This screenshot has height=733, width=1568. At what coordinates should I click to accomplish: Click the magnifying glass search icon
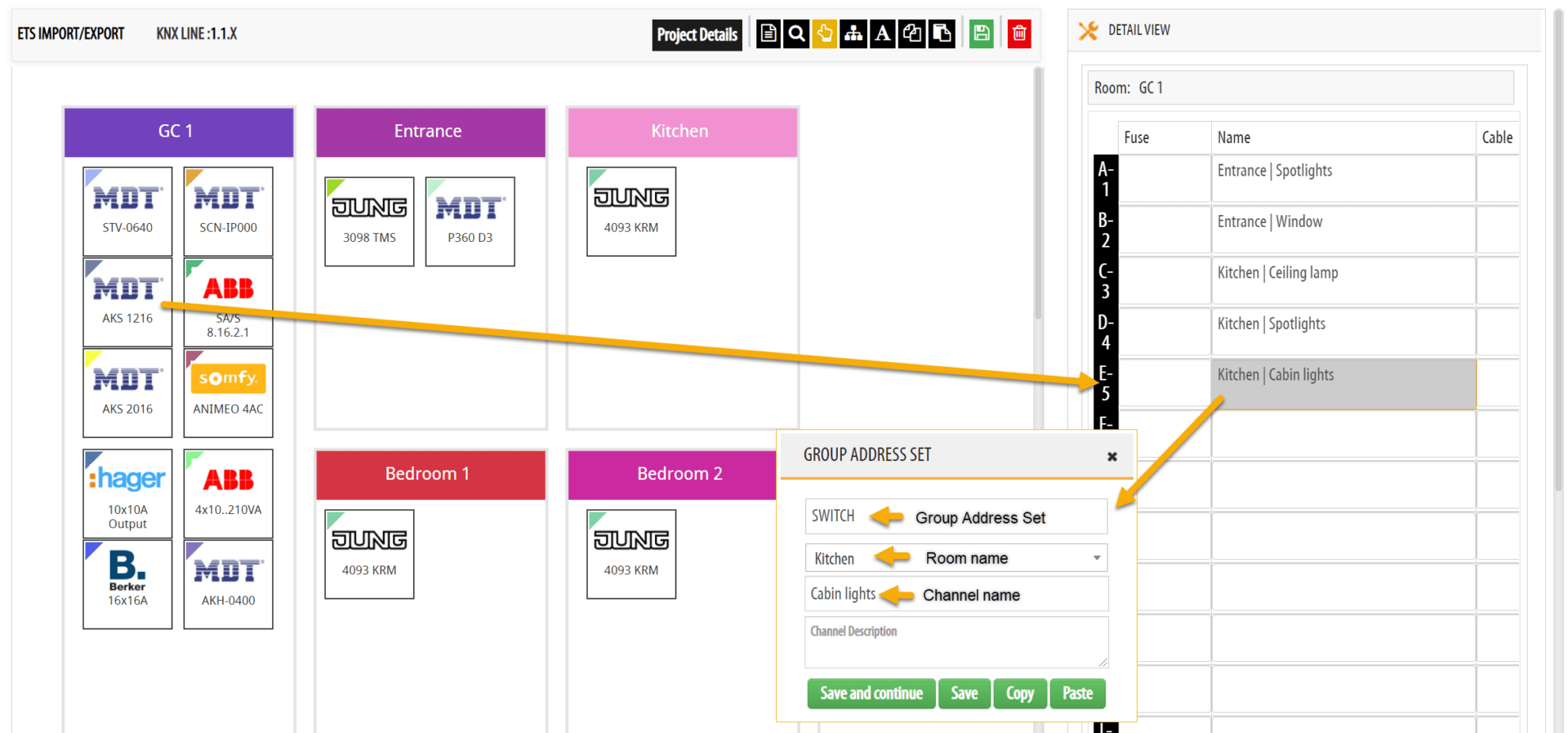coord(796,34)
